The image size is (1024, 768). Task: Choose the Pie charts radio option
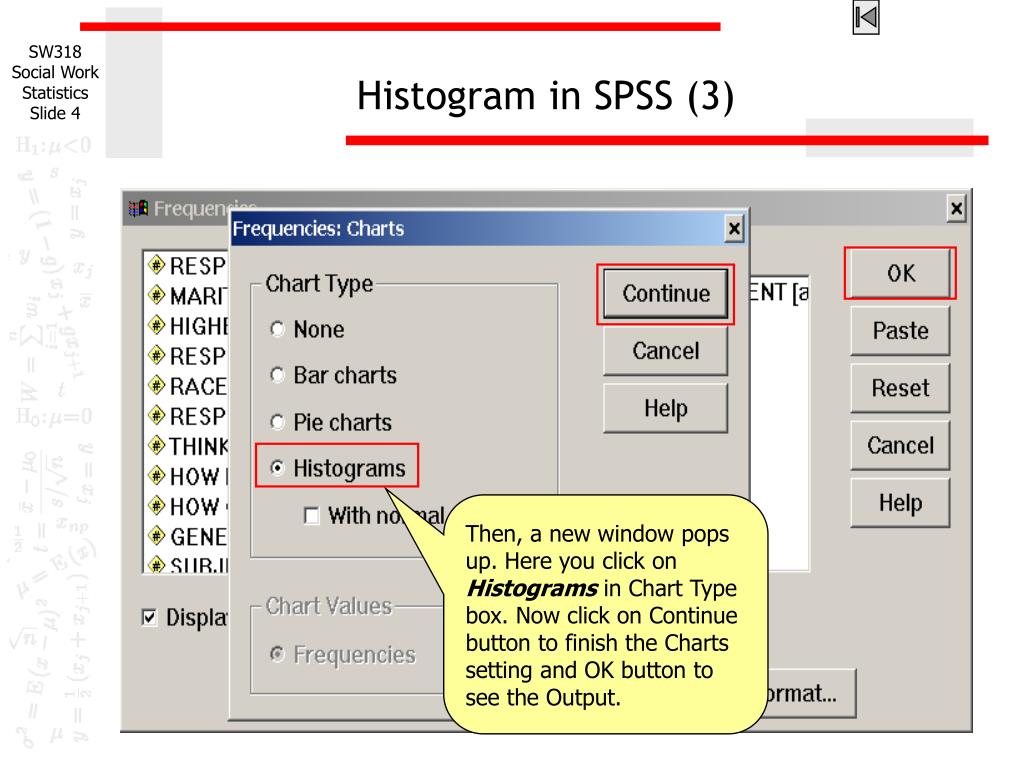coord(278,423)
